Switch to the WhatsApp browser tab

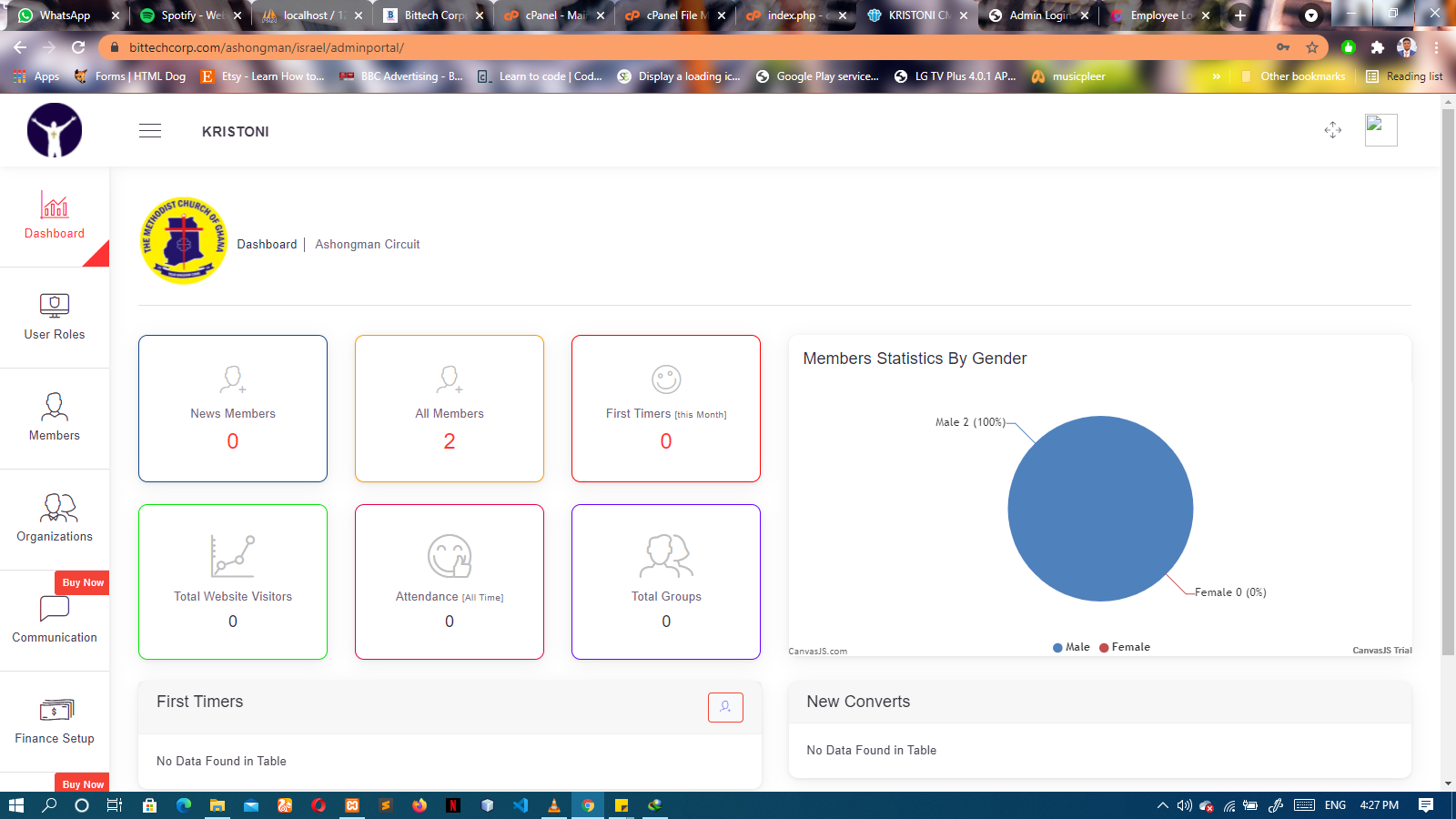click(64, 15)
